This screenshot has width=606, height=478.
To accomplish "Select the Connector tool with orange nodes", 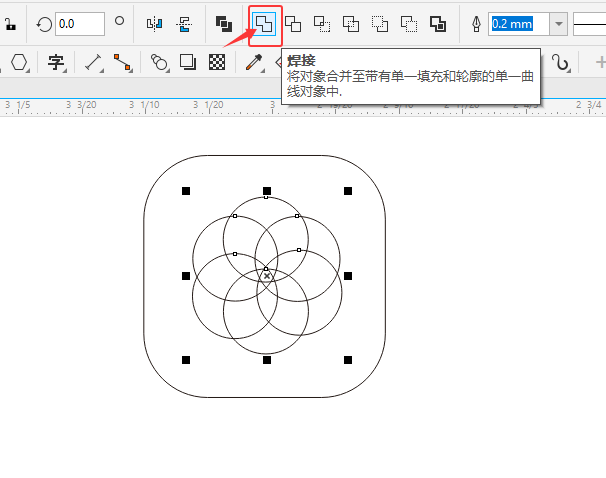I will coord(123,62).
